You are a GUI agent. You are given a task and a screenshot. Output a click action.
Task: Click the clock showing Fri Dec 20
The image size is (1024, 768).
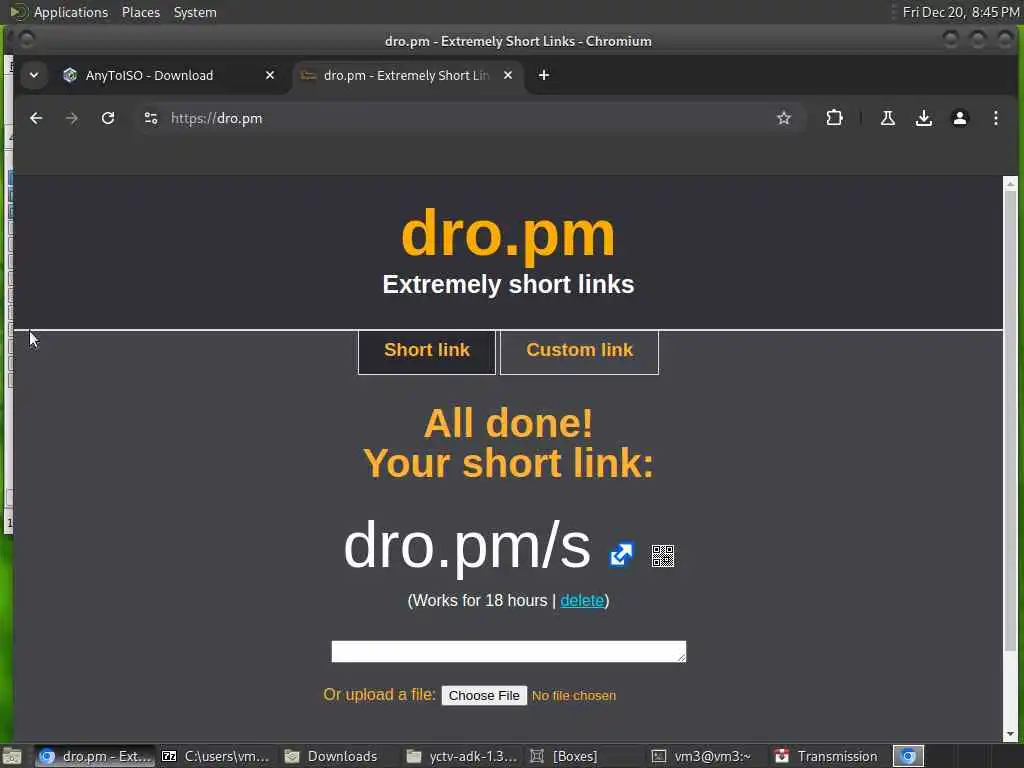click(x=961, y=12)
